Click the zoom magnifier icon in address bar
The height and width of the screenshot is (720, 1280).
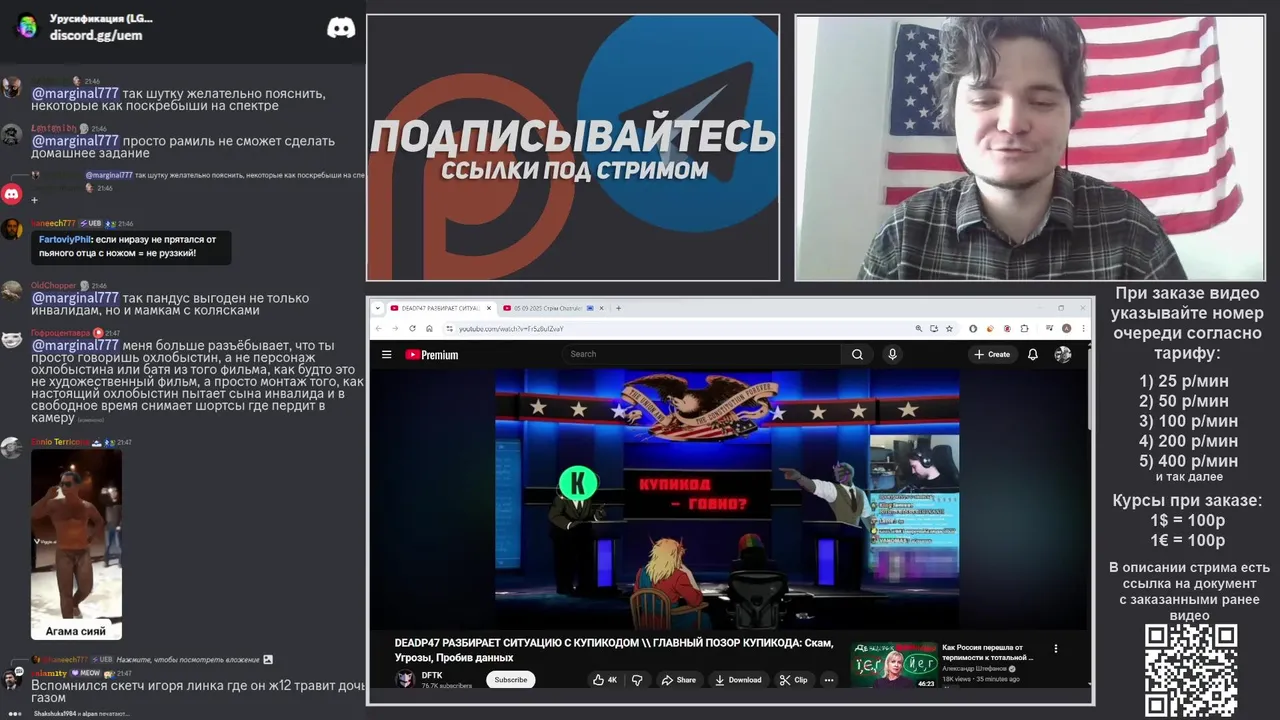(x=918, y=328)
